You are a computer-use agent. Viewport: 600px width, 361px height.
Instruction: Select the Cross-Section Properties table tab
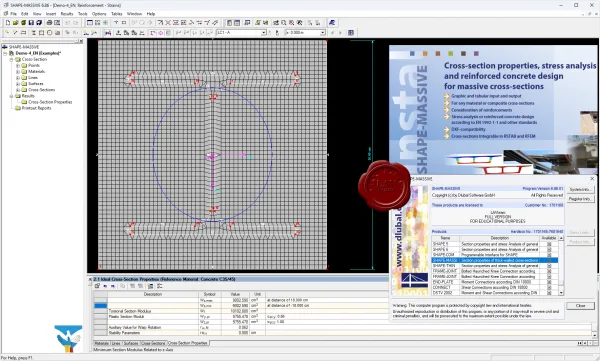tap(188, 343)
